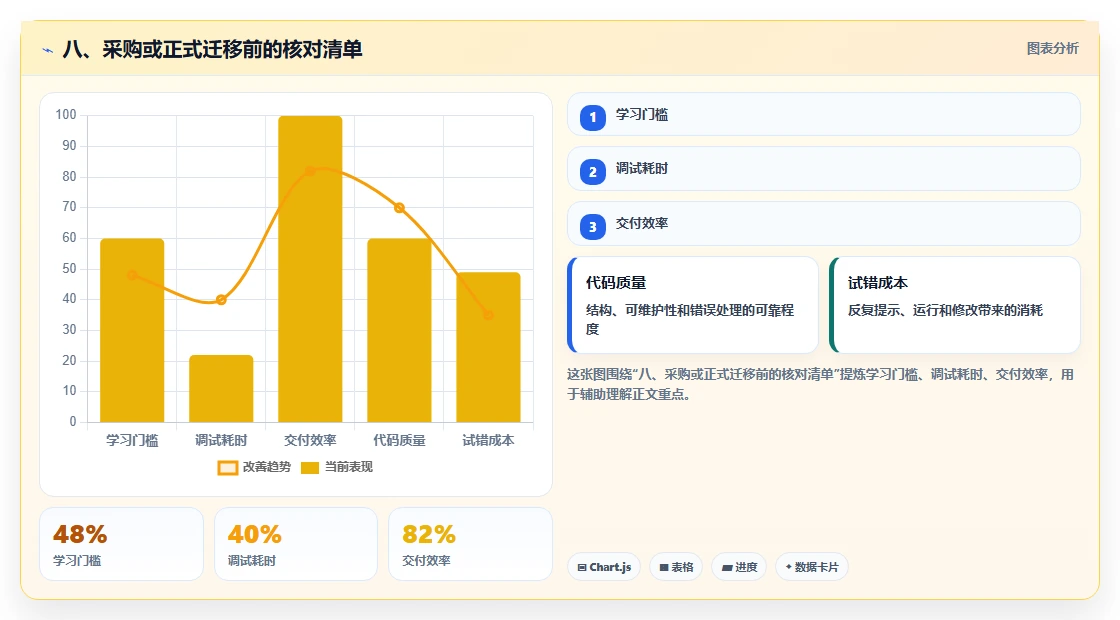This screenshot has height=620, width=1120.
Task: Select the 调试耗时 list item
Action: pos(823,169)
